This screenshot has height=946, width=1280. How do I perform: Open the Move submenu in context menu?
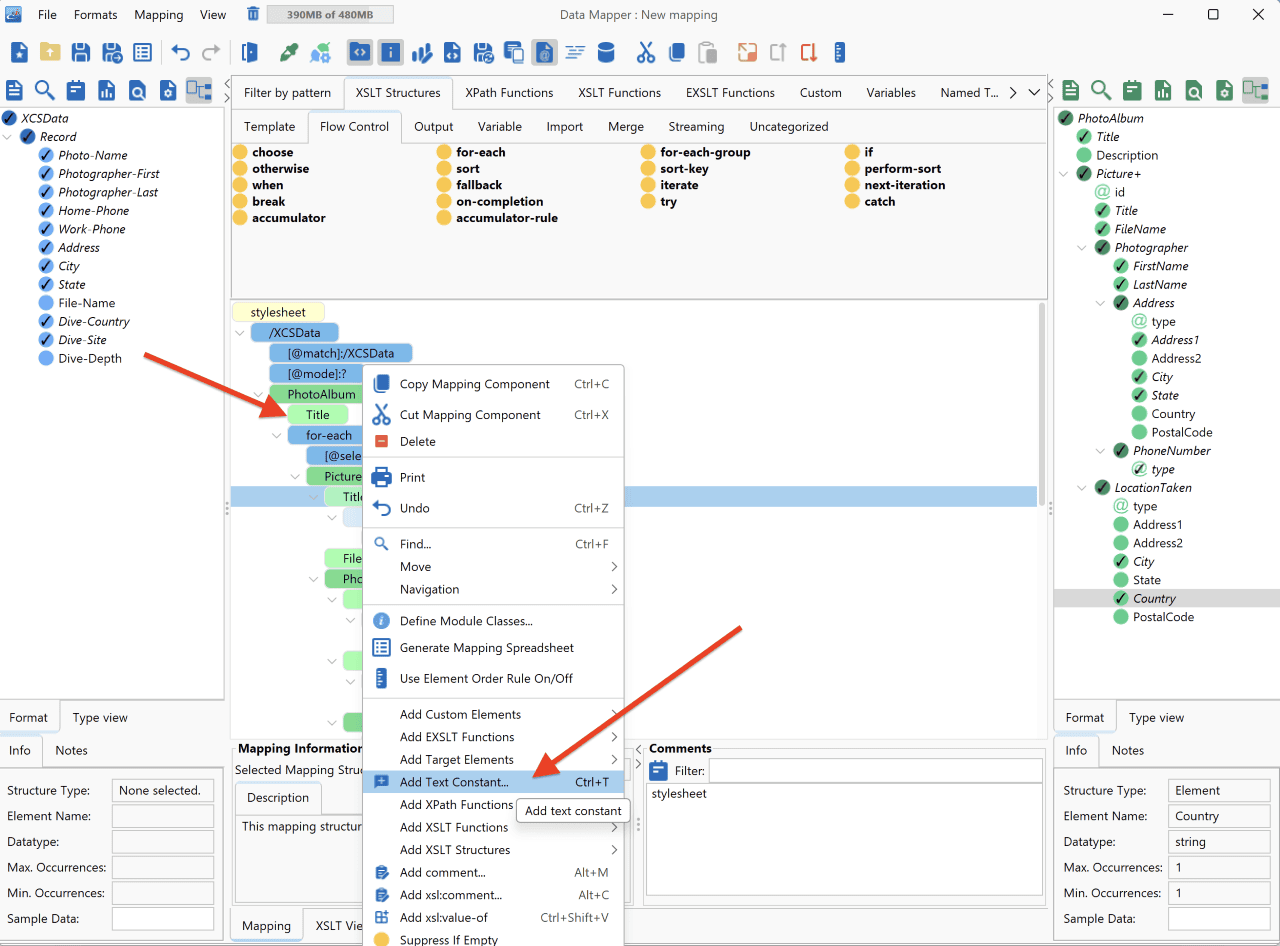(x=494, y=567)
